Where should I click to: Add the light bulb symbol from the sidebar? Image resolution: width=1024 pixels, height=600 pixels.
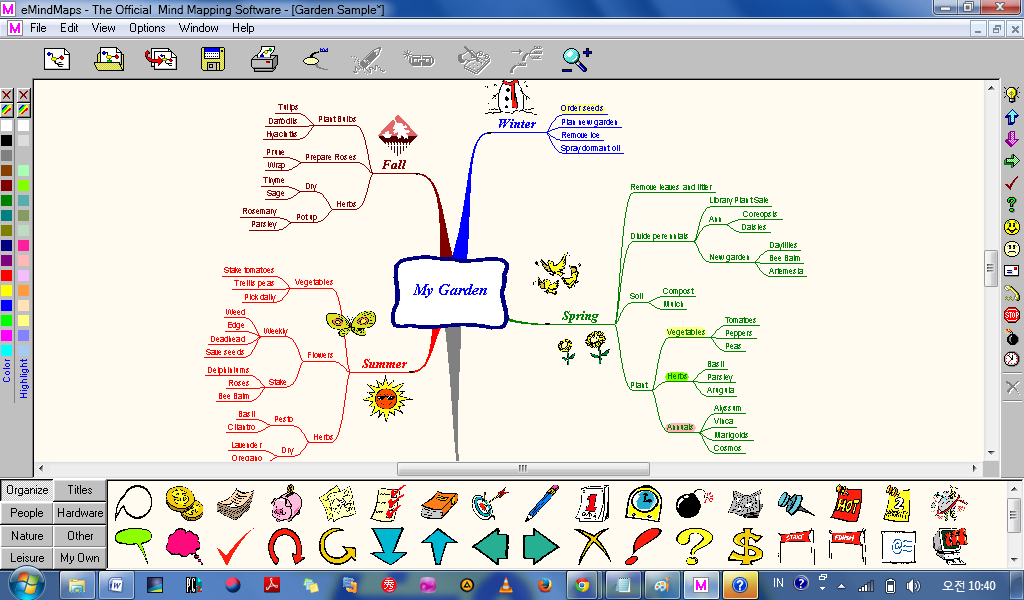(x=1011, y=95)
